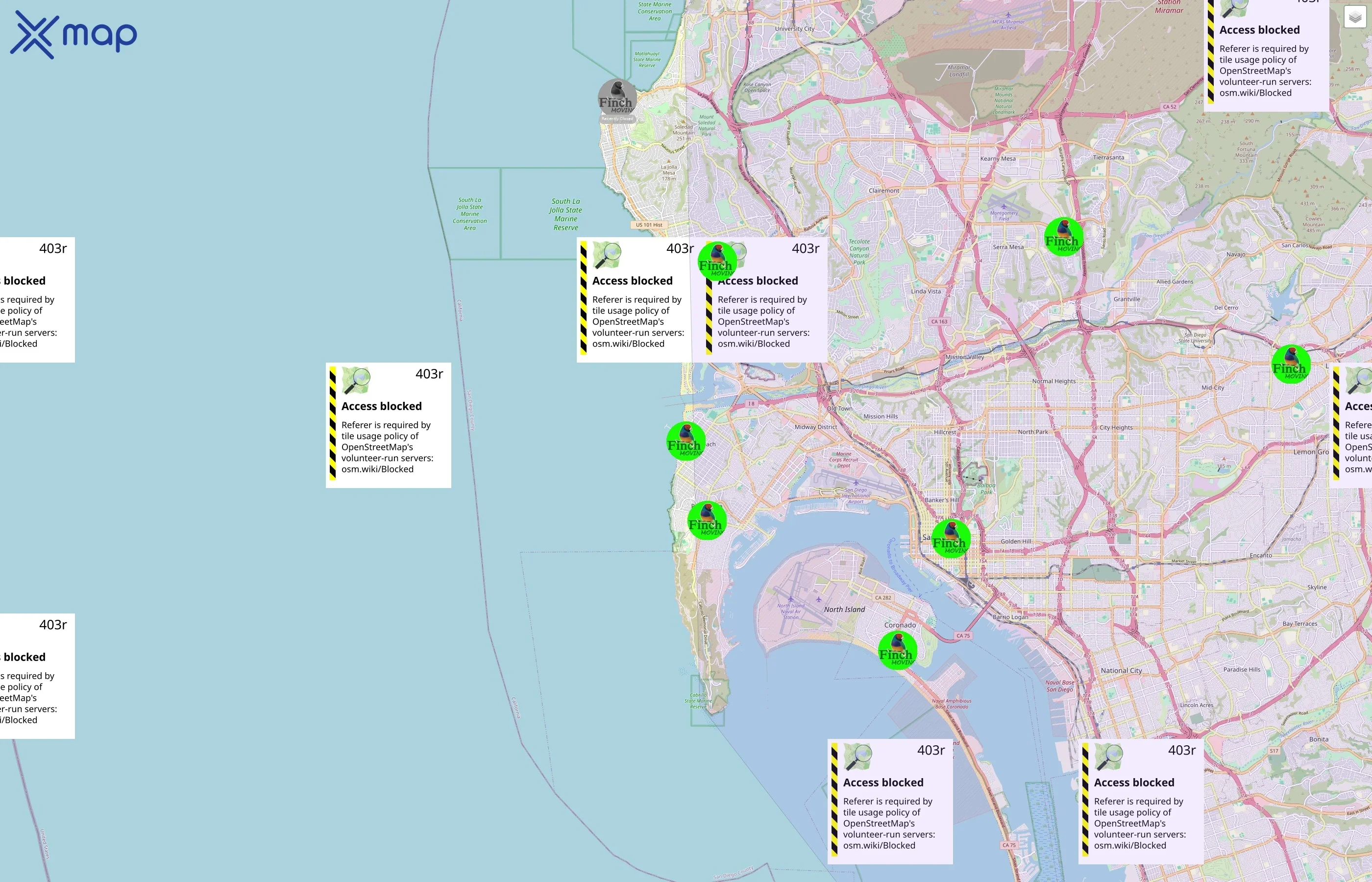Viewport: 1372px width, 882px height.
Task: Select the Finch marker at Ocean Beach coast
Action: (686, 441)
